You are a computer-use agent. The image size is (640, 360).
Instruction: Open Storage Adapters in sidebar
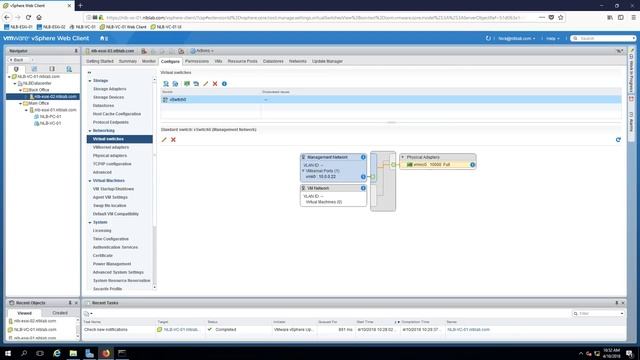[x=109, y=89]
